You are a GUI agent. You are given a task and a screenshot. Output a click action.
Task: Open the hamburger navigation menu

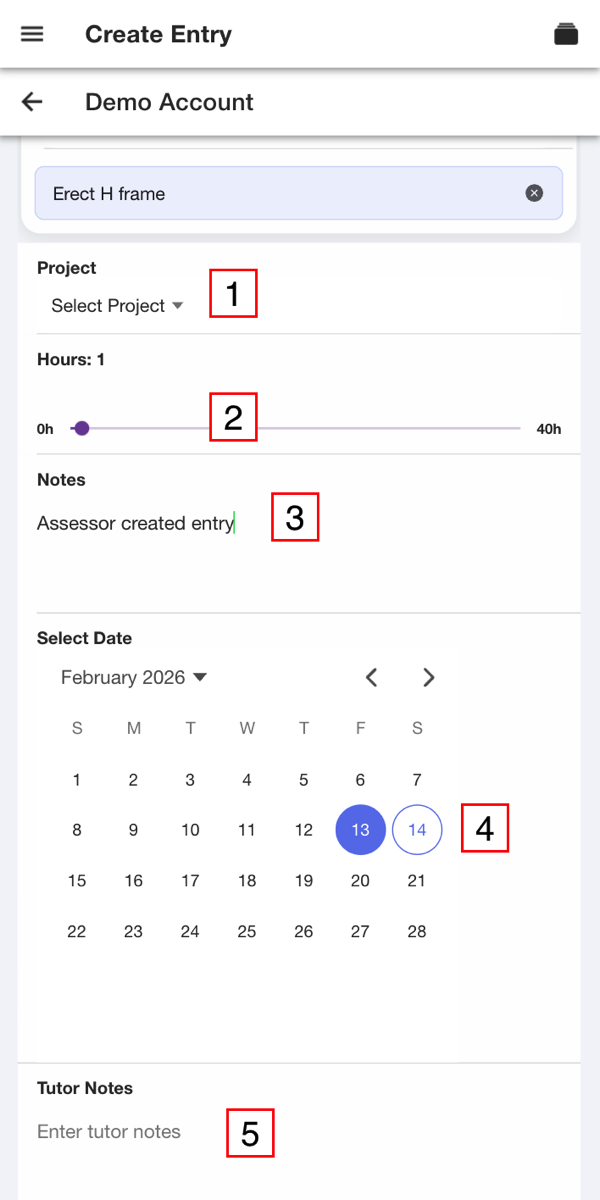click(x=32, y=34)
